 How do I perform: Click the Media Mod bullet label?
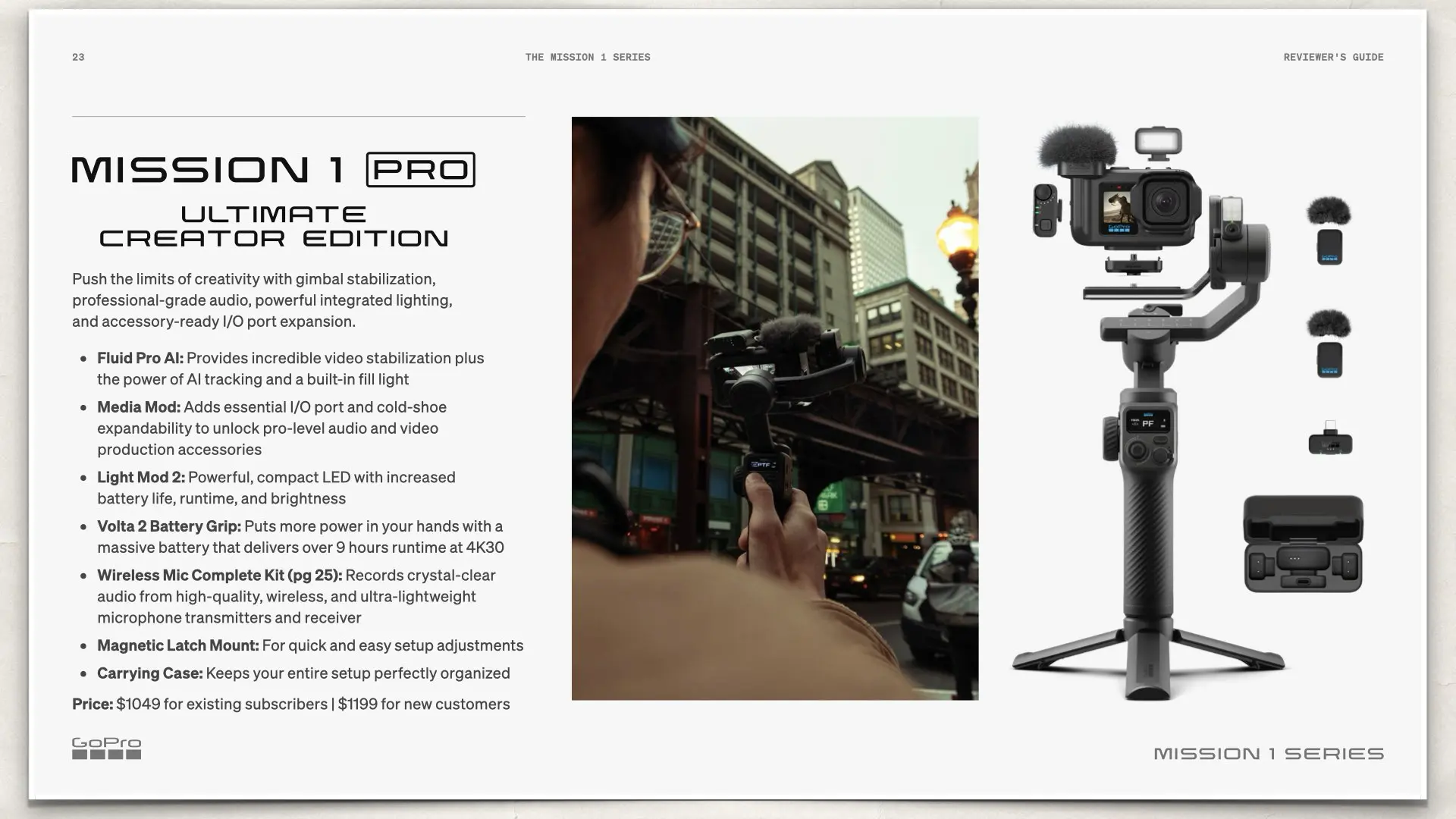(139, 407)
